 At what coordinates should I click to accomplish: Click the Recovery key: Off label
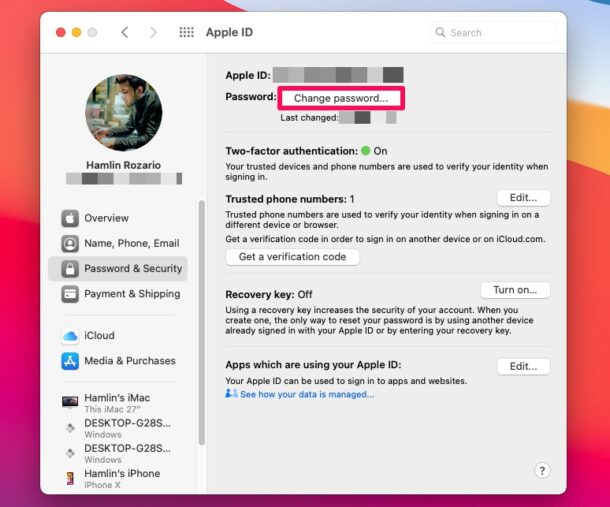tap(269, 295)
